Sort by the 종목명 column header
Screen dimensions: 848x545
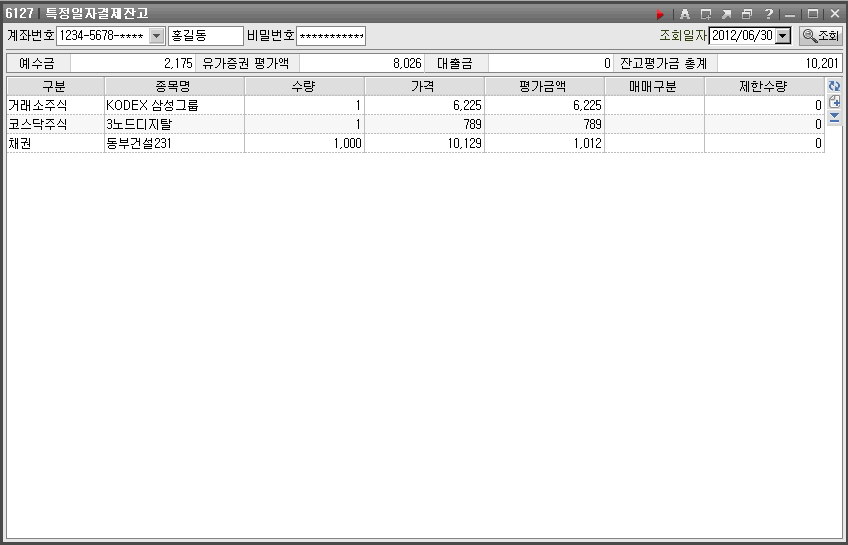174,87
